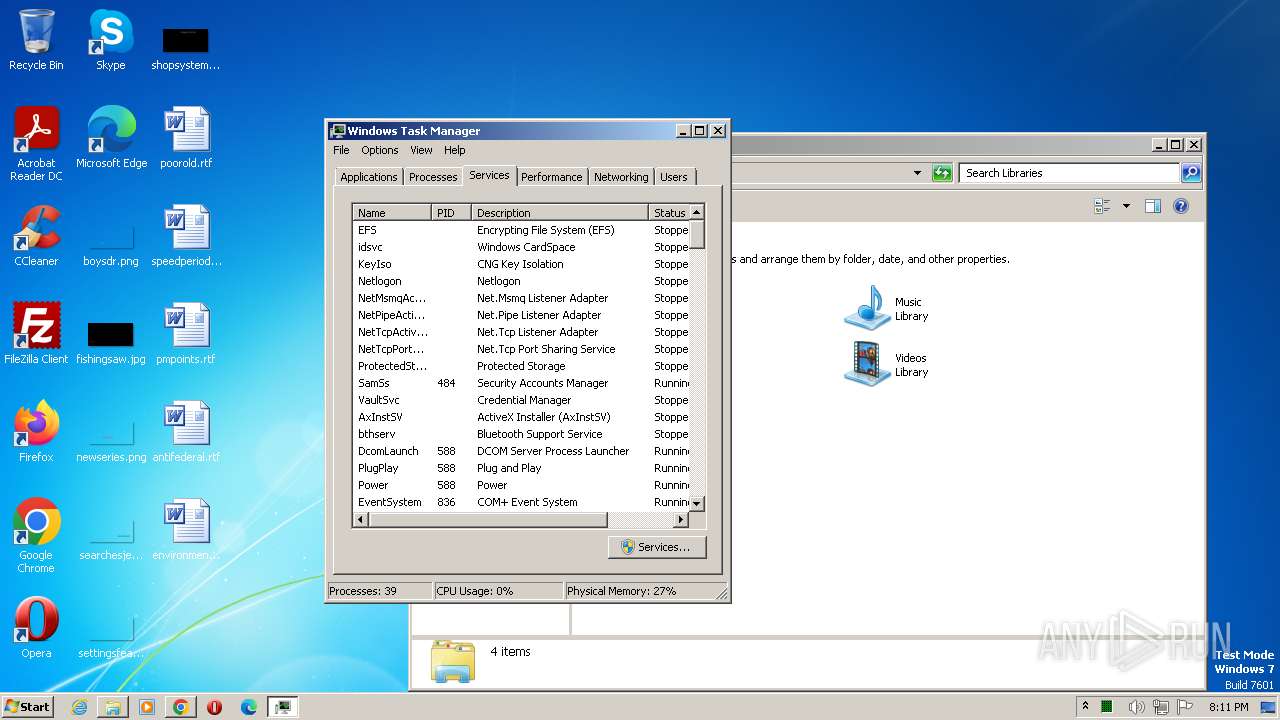Switch to Performance tab
Viewport: 1280px width, 720px height.
pos(551,177)
